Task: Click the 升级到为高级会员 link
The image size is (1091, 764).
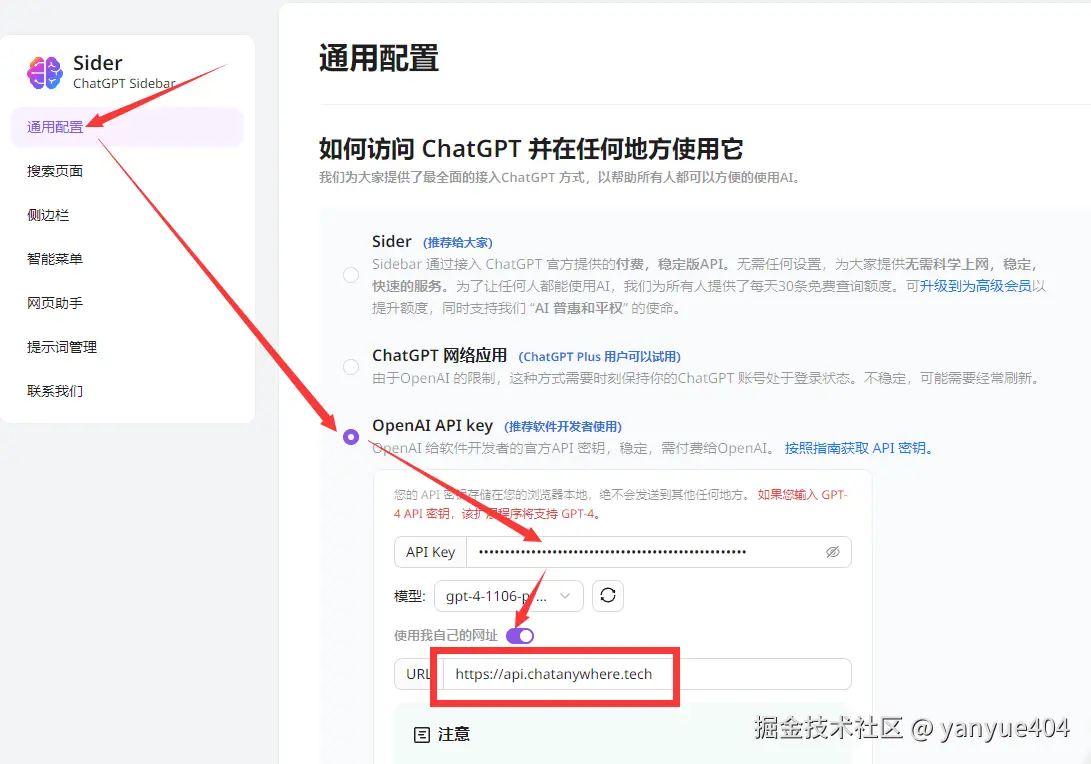Action: coord(975,286)
